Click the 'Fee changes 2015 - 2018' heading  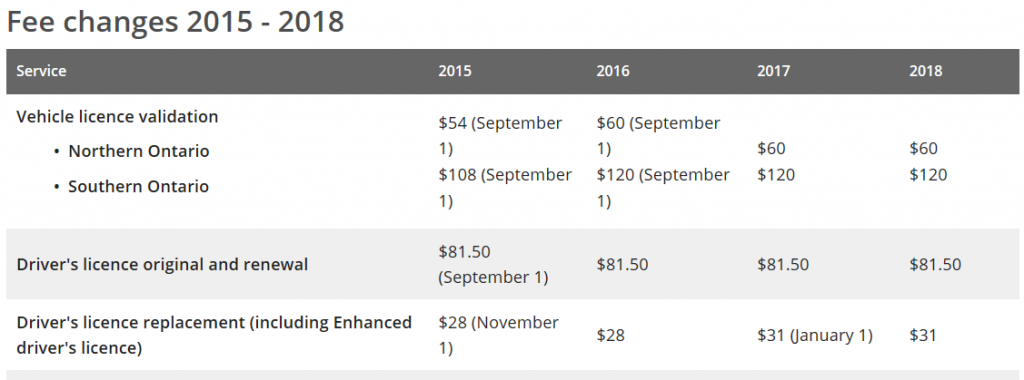coord(175,22)
